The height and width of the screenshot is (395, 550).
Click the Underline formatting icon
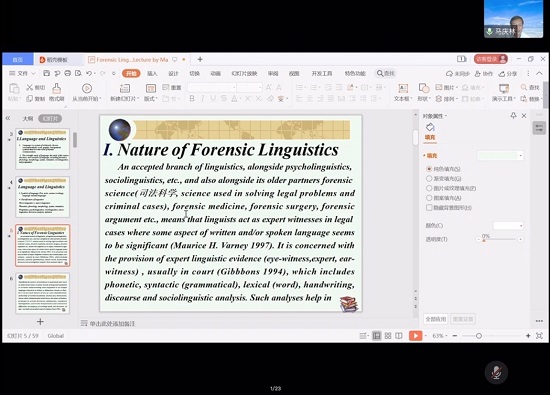coord(213,99)
